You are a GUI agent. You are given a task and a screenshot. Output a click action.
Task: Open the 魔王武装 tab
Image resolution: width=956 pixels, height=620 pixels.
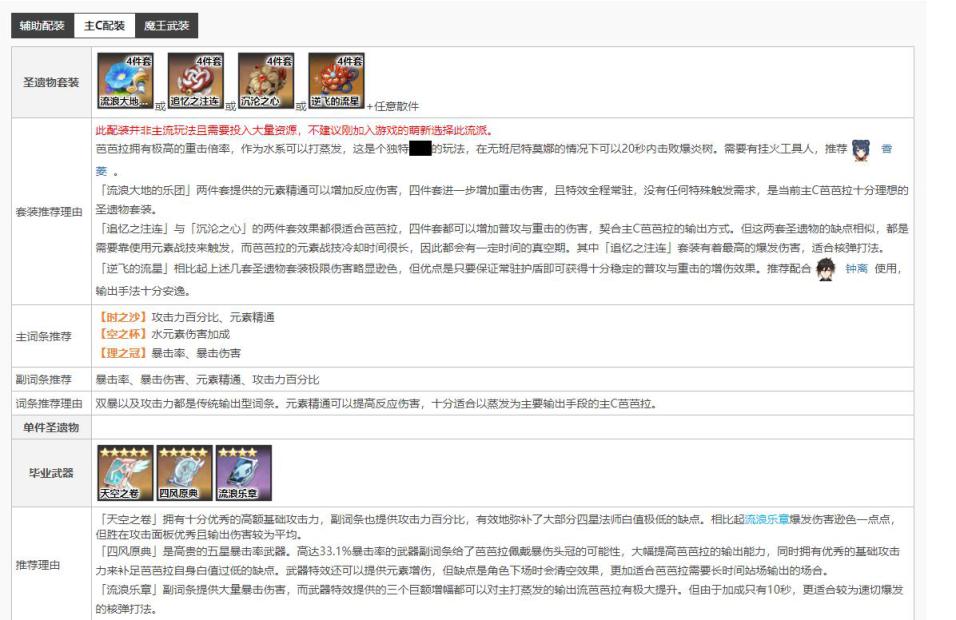[165, 26]
